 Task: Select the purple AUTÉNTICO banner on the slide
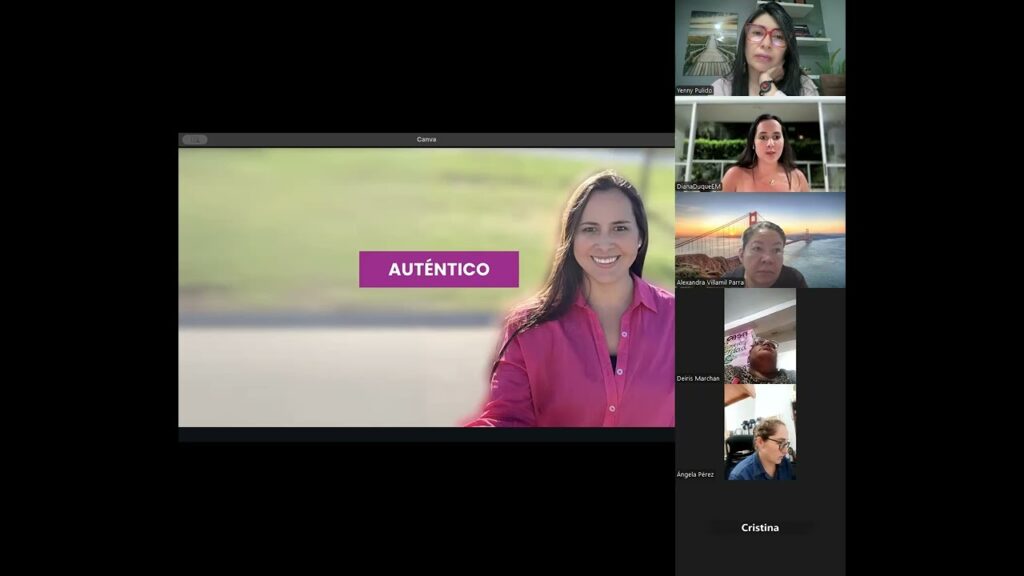(x=438, y=269)
